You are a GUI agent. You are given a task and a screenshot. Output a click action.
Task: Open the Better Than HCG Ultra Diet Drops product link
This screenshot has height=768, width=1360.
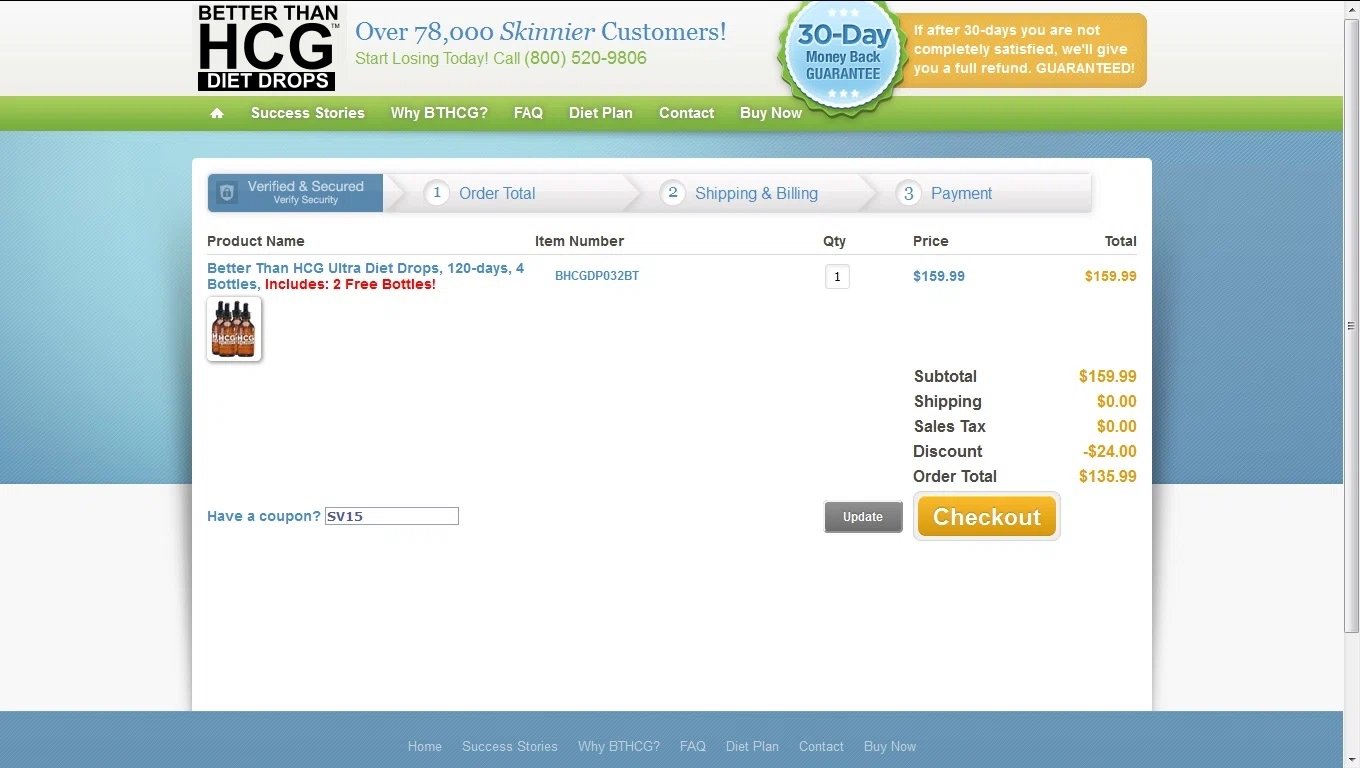365,276
